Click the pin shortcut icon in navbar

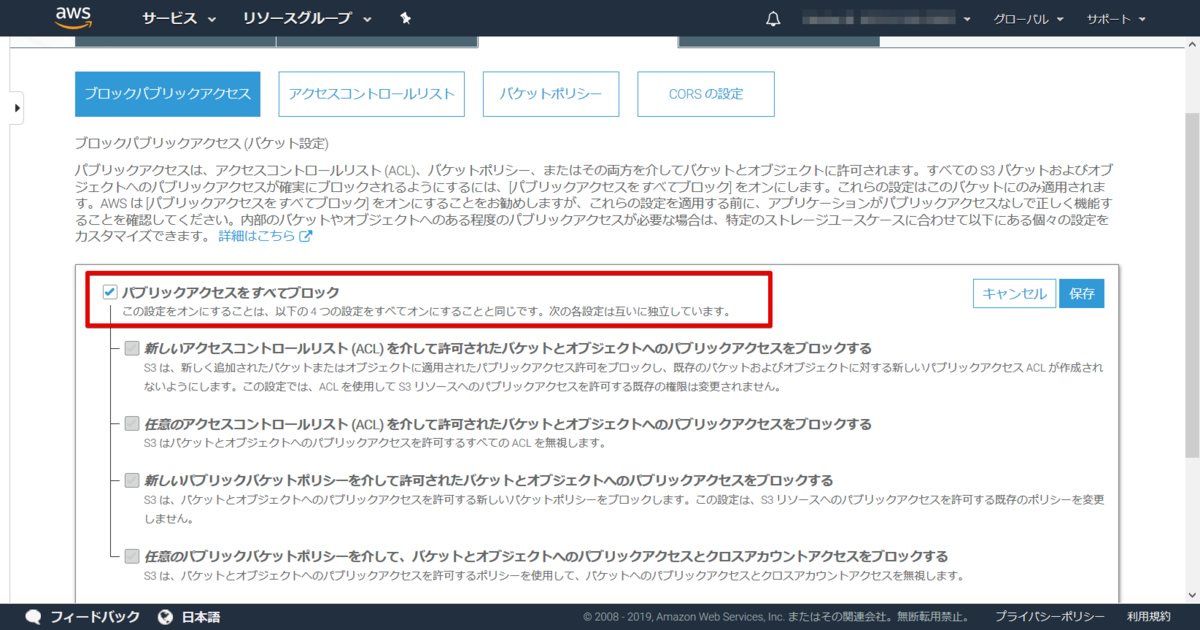405,19
